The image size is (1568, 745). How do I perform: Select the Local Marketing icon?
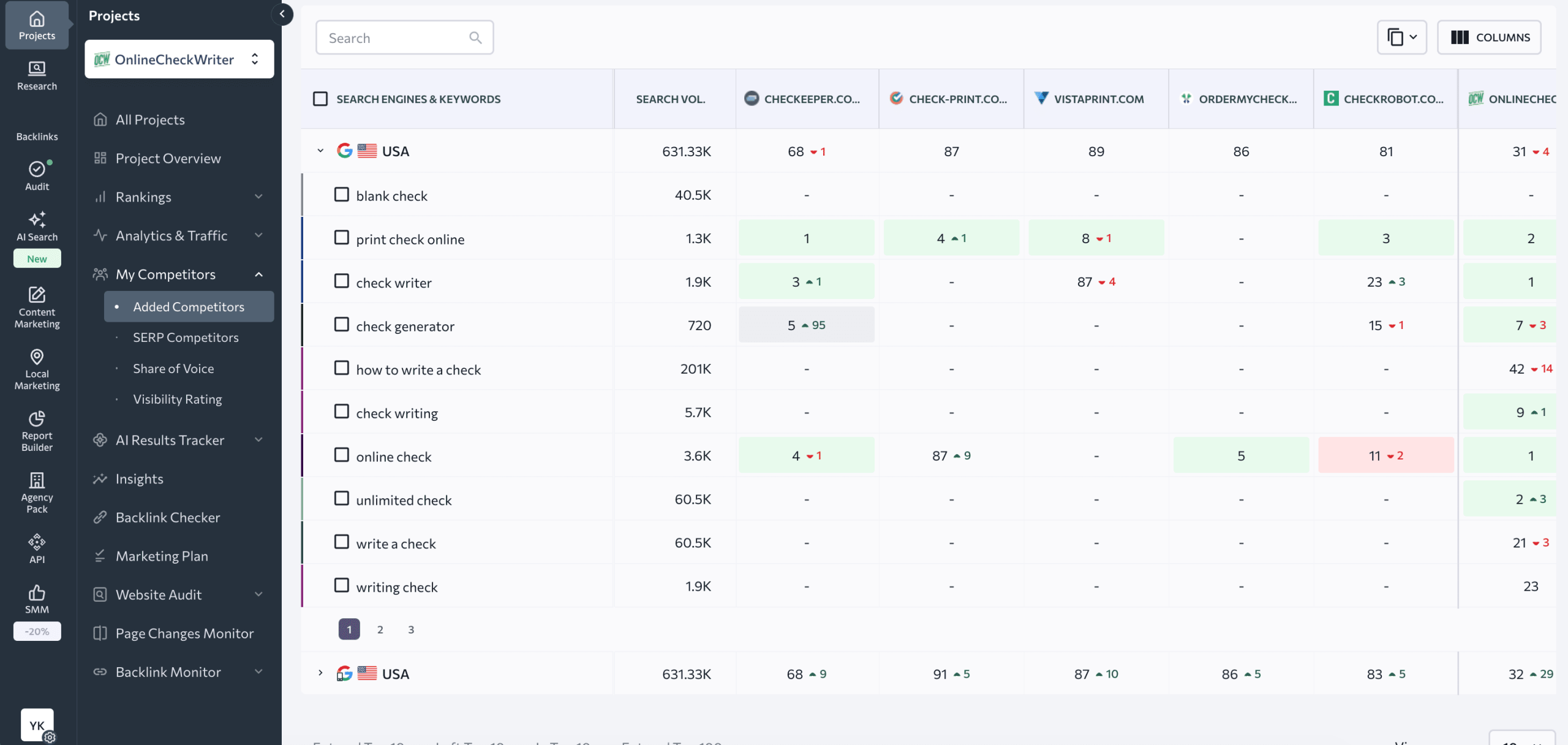37,368
